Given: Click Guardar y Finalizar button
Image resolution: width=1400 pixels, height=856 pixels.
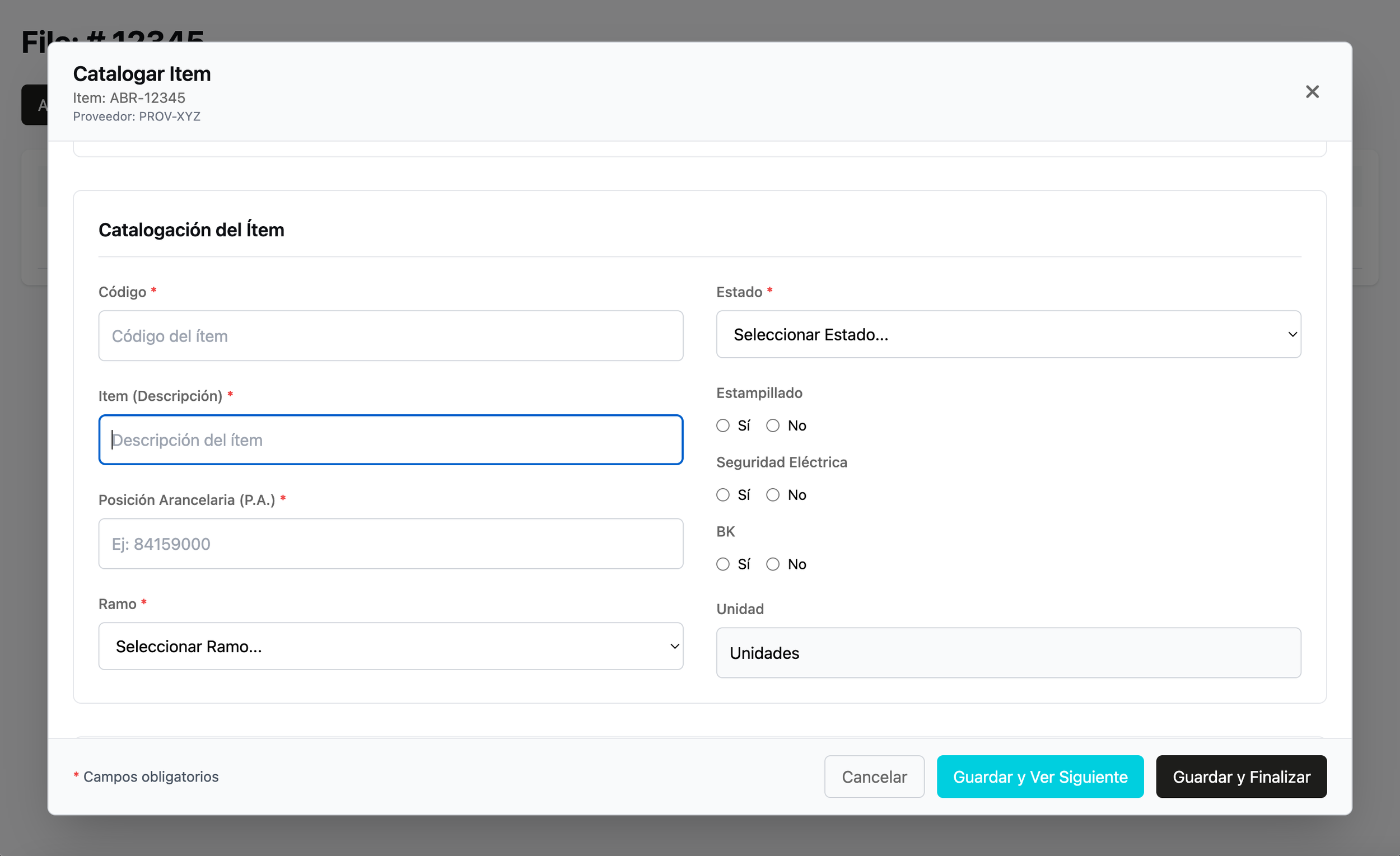Looking at the screenshot, I should pos(1241,777).
